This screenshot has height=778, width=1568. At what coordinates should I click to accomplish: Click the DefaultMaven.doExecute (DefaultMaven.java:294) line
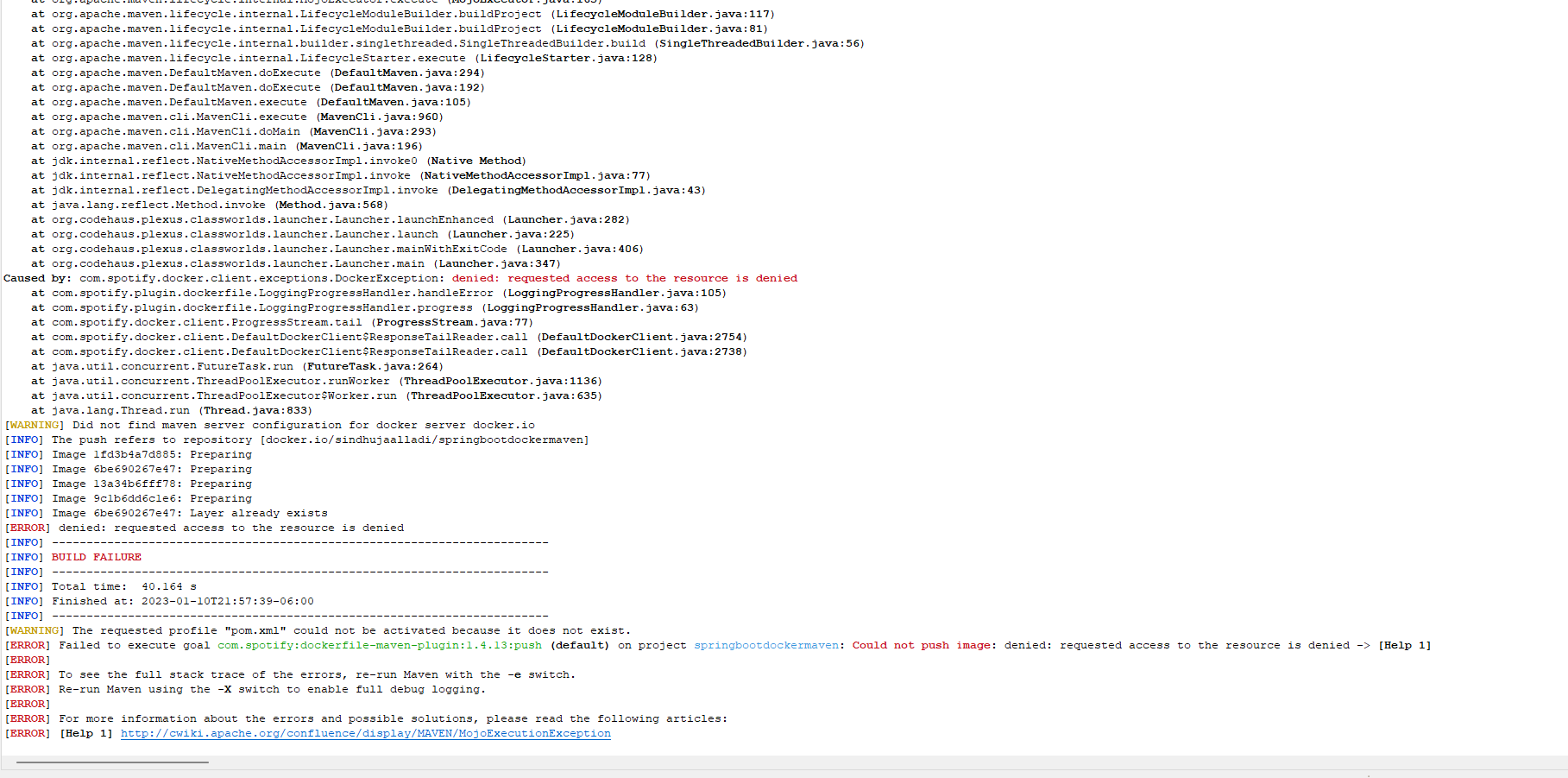click(x=258, y=73)
